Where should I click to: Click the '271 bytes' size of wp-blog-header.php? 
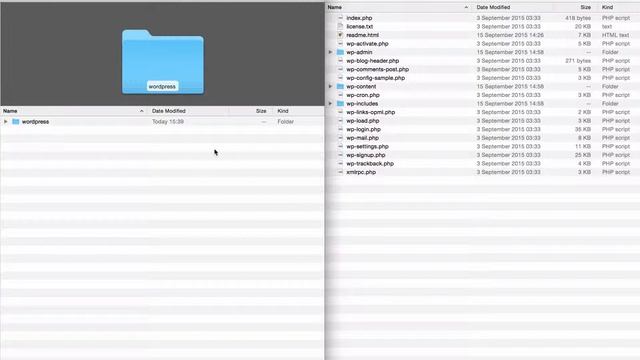[x=578, y=61]
